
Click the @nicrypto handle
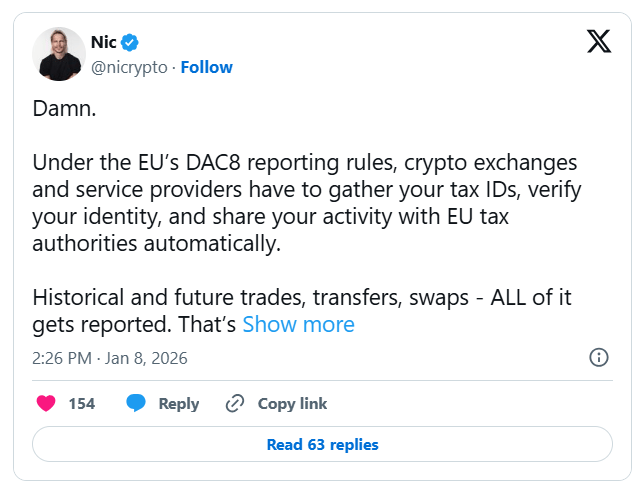pos(130,67)
